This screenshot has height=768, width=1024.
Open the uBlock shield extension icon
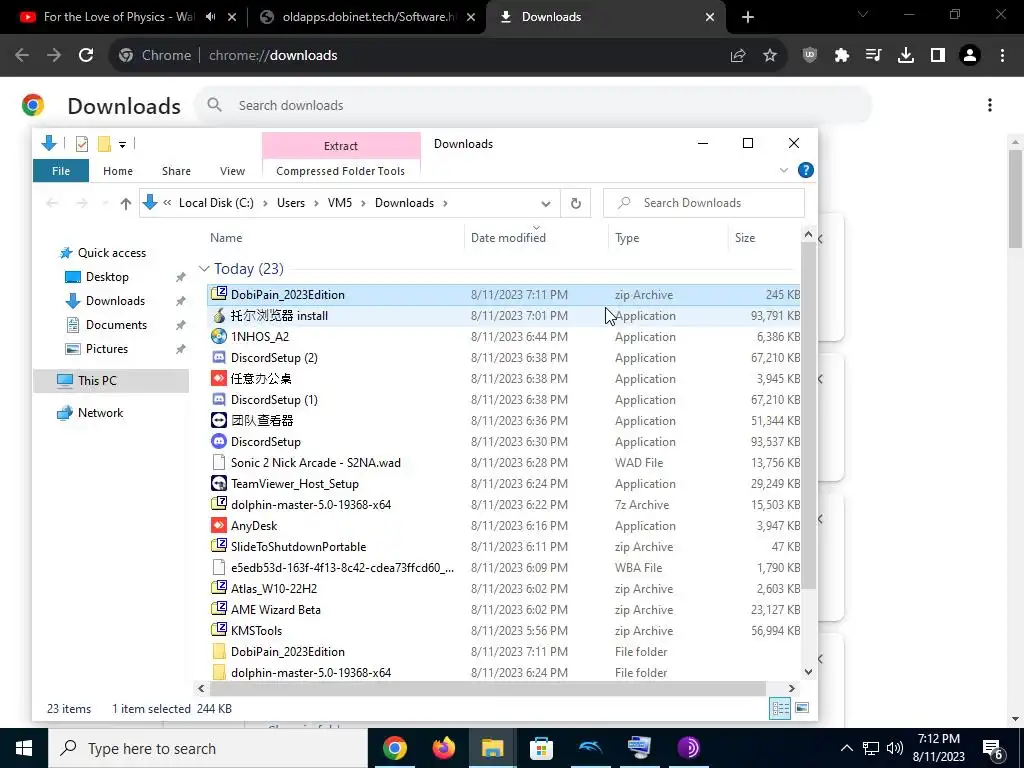(810, 56)
